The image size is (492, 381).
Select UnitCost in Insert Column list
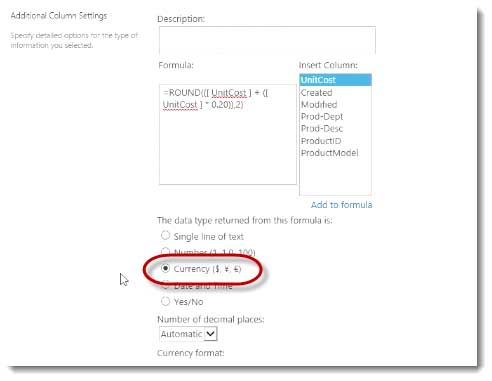click(335, 80)
